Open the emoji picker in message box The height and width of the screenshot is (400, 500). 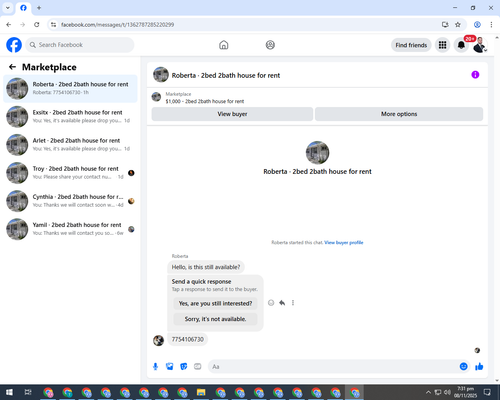[x=463, y=367]
